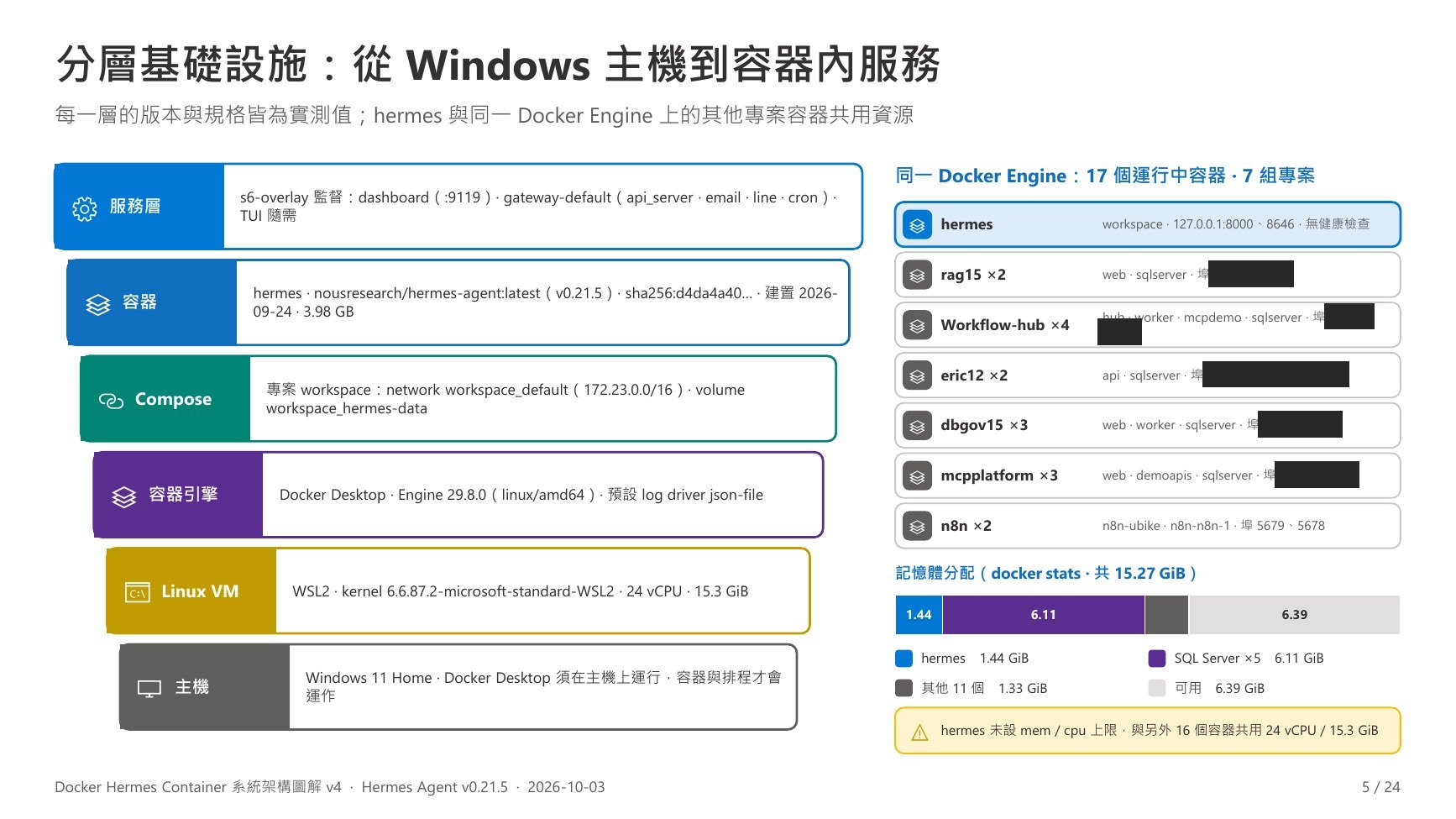Click the stack icon of Workflow-hub ×4 row

point(917,325)
